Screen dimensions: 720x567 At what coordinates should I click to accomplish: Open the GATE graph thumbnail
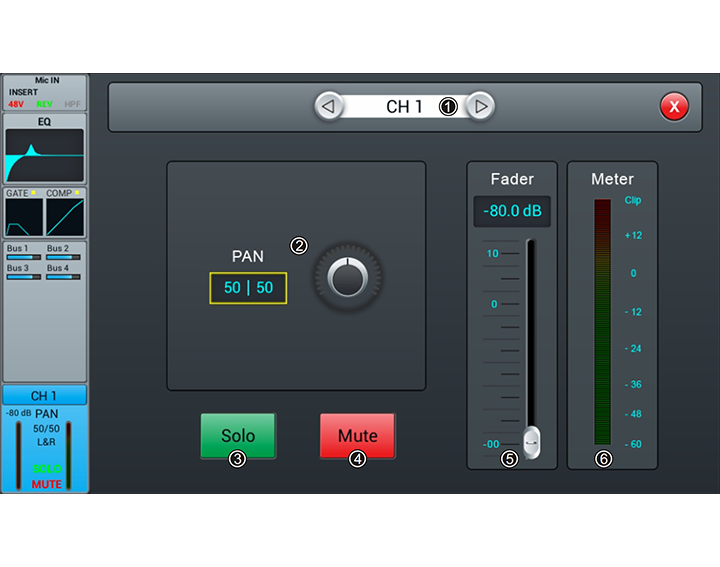click(x=24, y=216)
